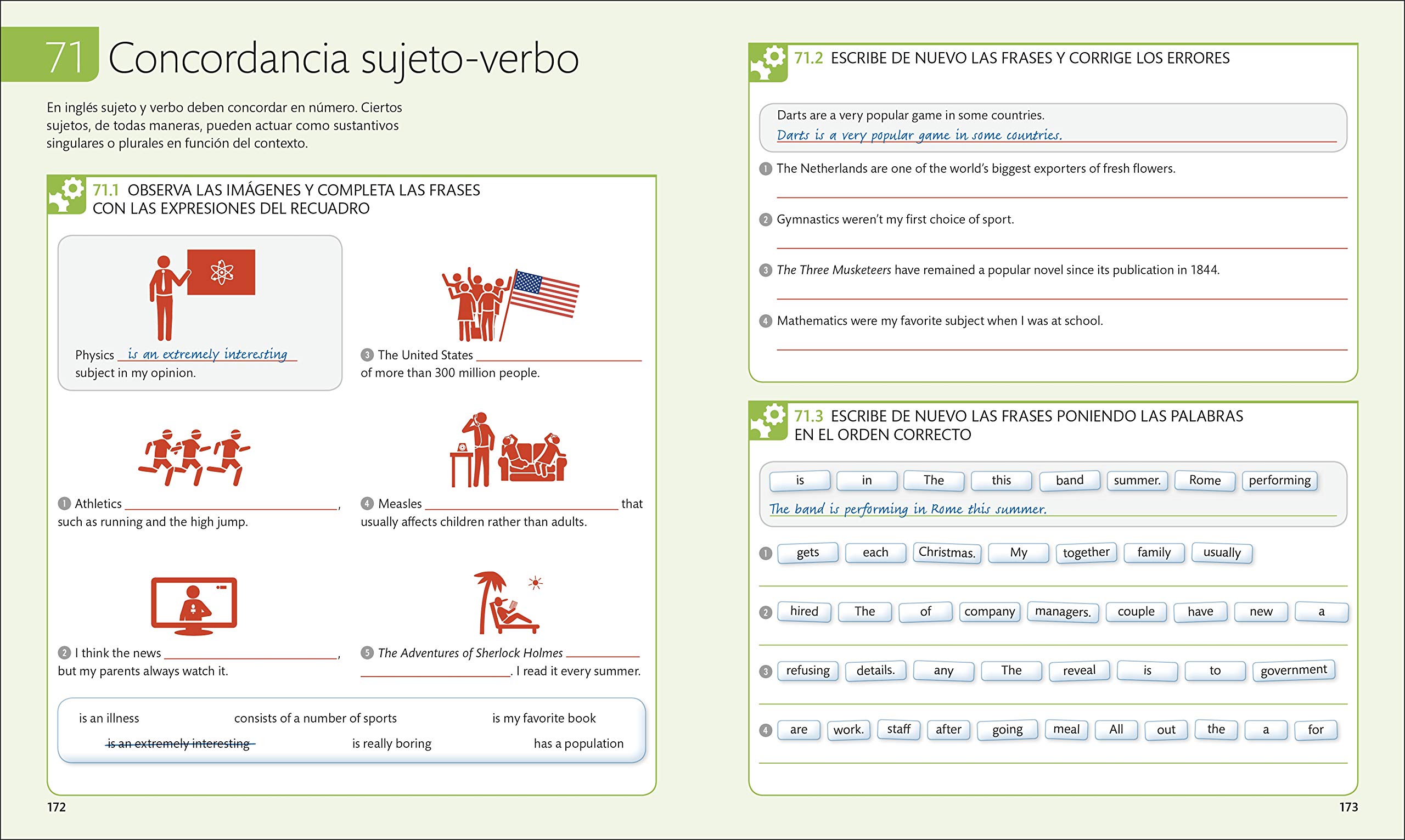
Task: Click the gears icon beside exercise 71.3
Action: click(x=768, y=421)
